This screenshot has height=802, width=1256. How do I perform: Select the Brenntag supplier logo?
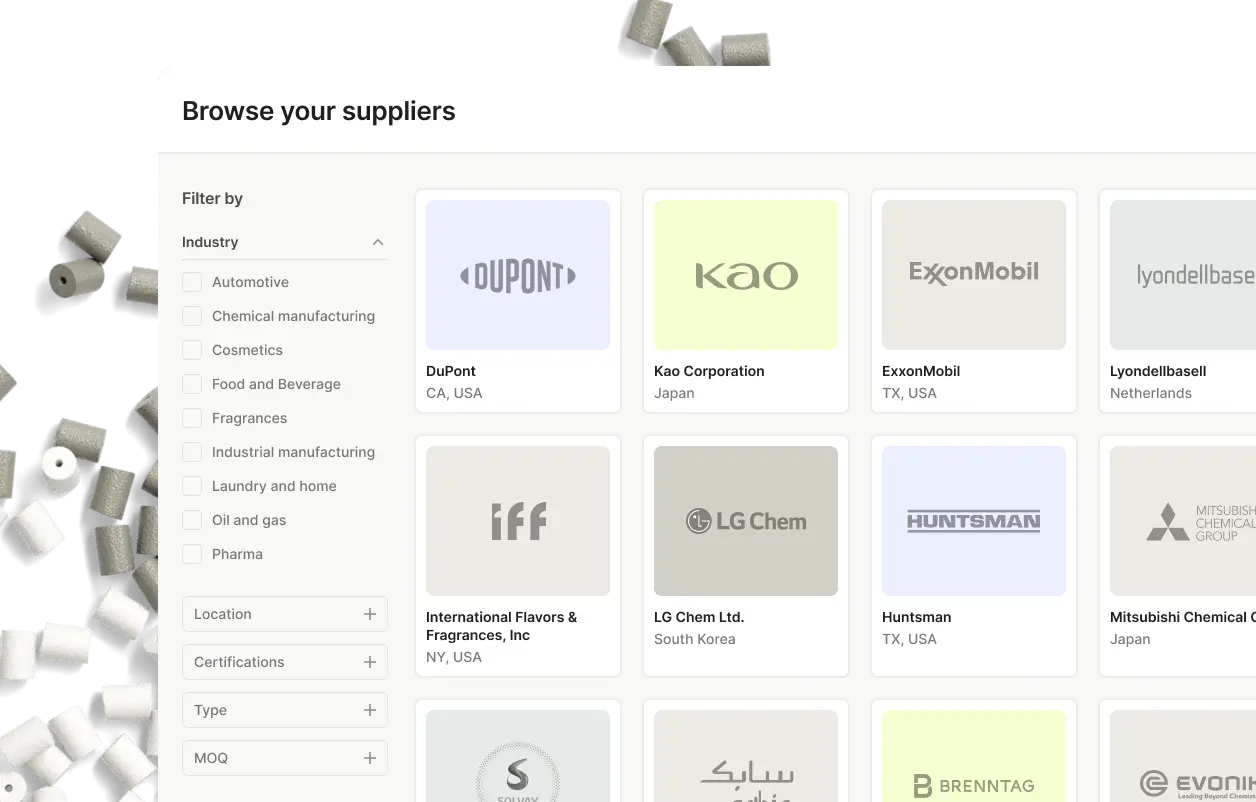coord(973,760)
